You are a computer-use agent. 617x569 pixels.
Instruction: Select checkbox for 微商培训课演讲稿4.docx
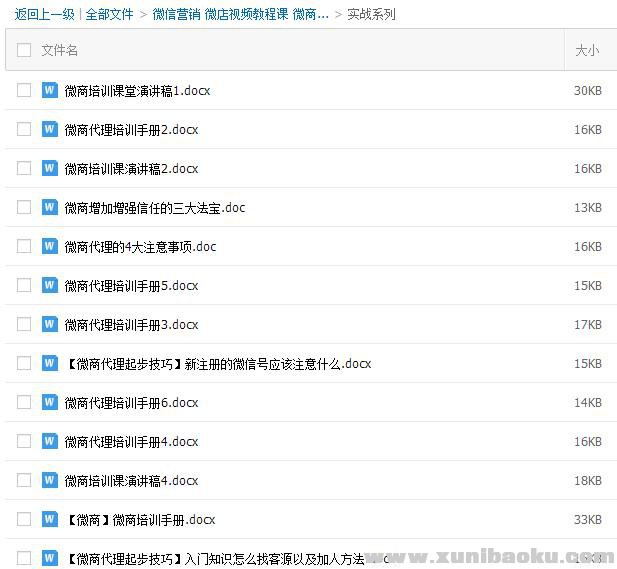[x=24, y=480]
